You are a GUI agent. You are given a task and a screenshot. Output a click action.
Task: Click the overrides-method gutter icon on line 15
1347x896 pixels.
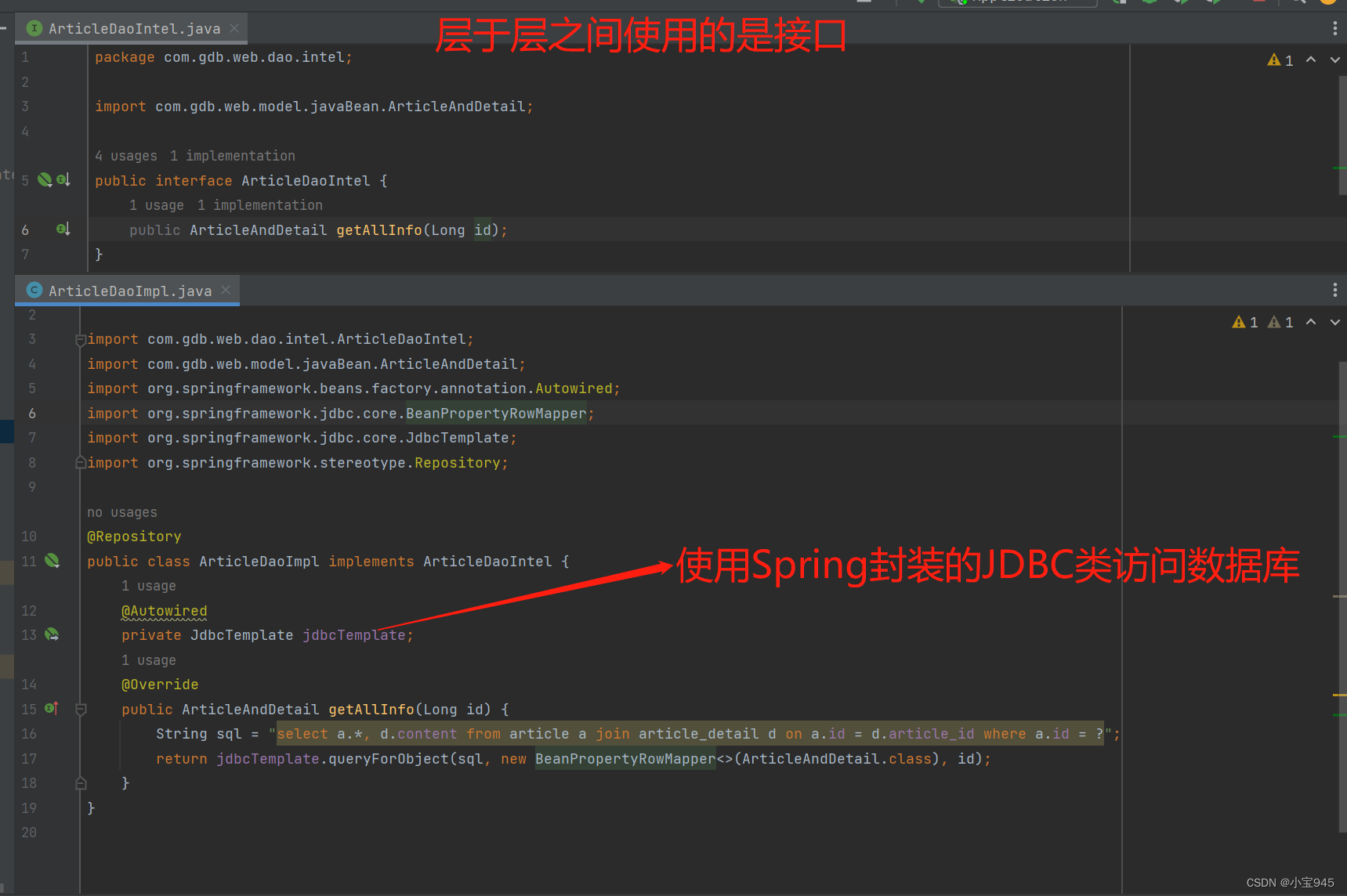52,709
